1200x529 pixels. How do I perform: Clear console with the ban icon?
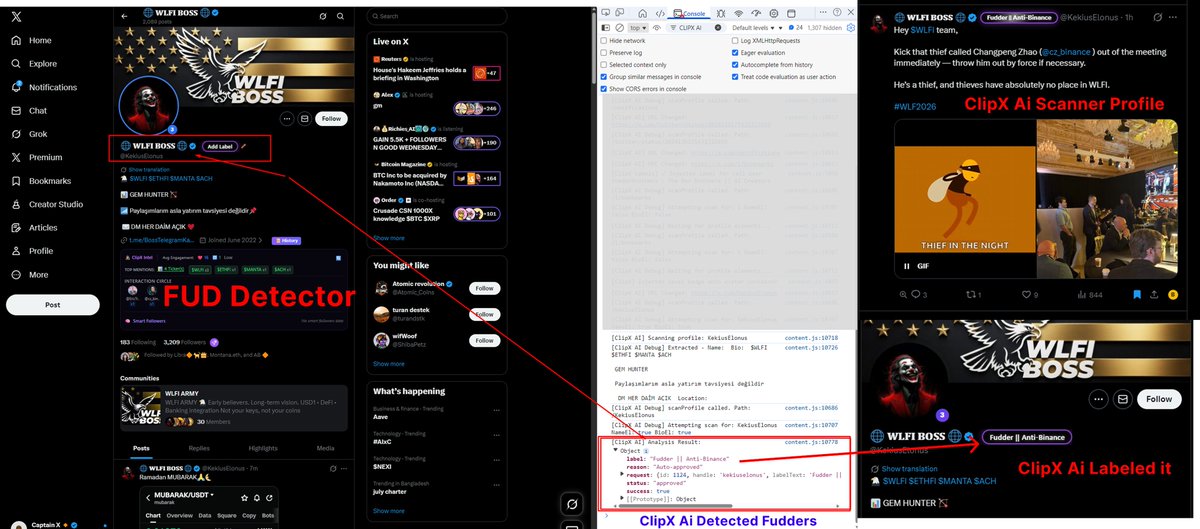(619, 28)
